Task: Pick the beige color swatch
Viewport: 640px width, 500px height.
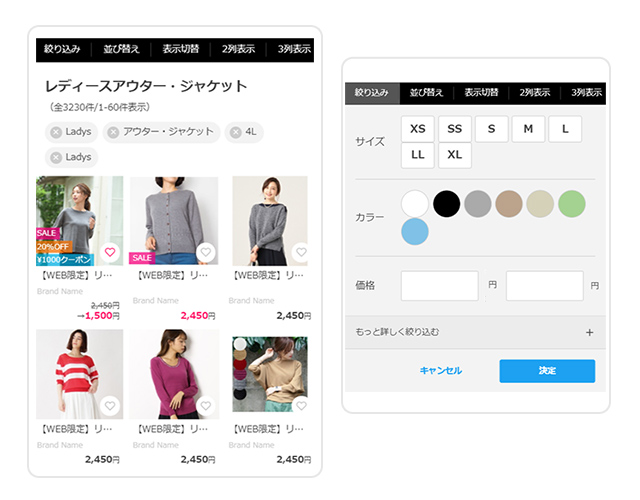Action: (540, 204)
